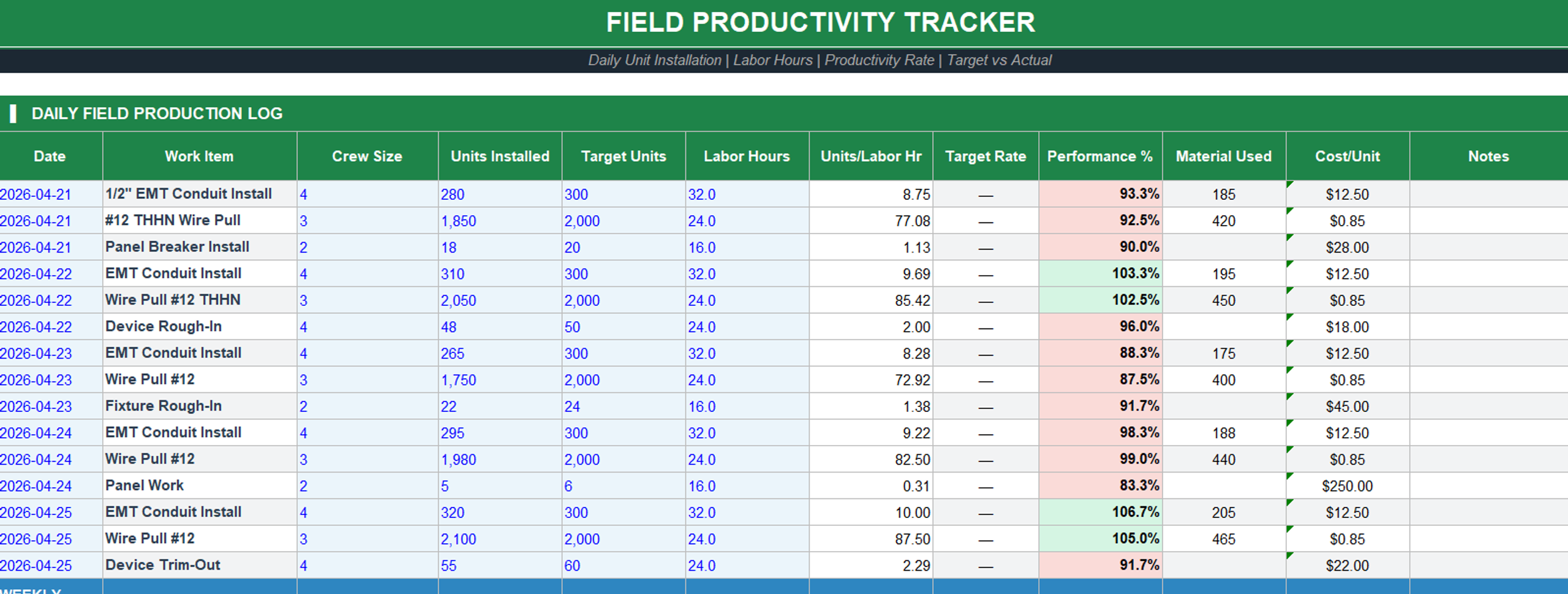Select the Date column header

pos(50,156)
